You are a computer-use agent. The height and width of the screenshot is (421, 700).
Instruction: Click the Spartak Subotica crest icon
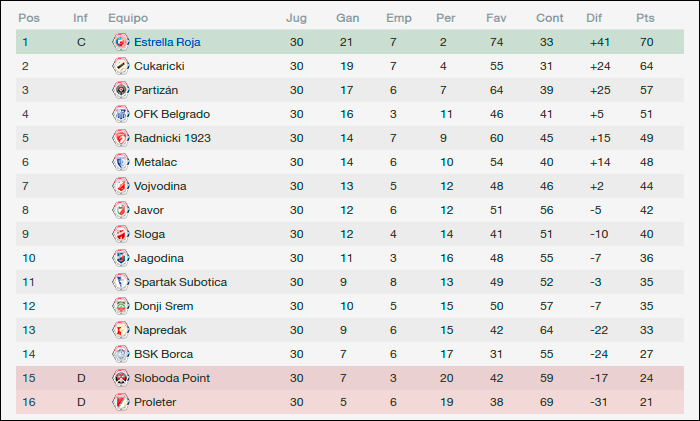point(121,282)
